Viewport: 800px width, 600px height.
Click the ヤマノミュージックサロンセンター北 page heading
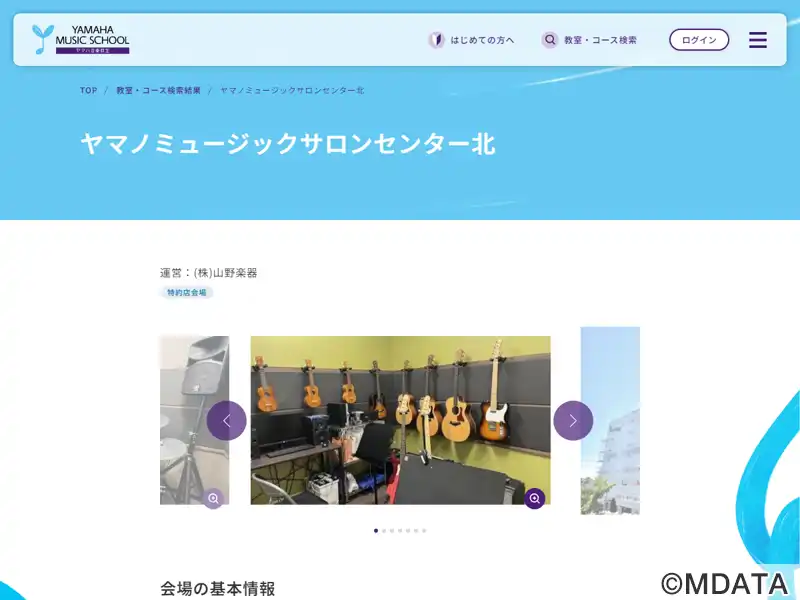[x=288, y=143]
